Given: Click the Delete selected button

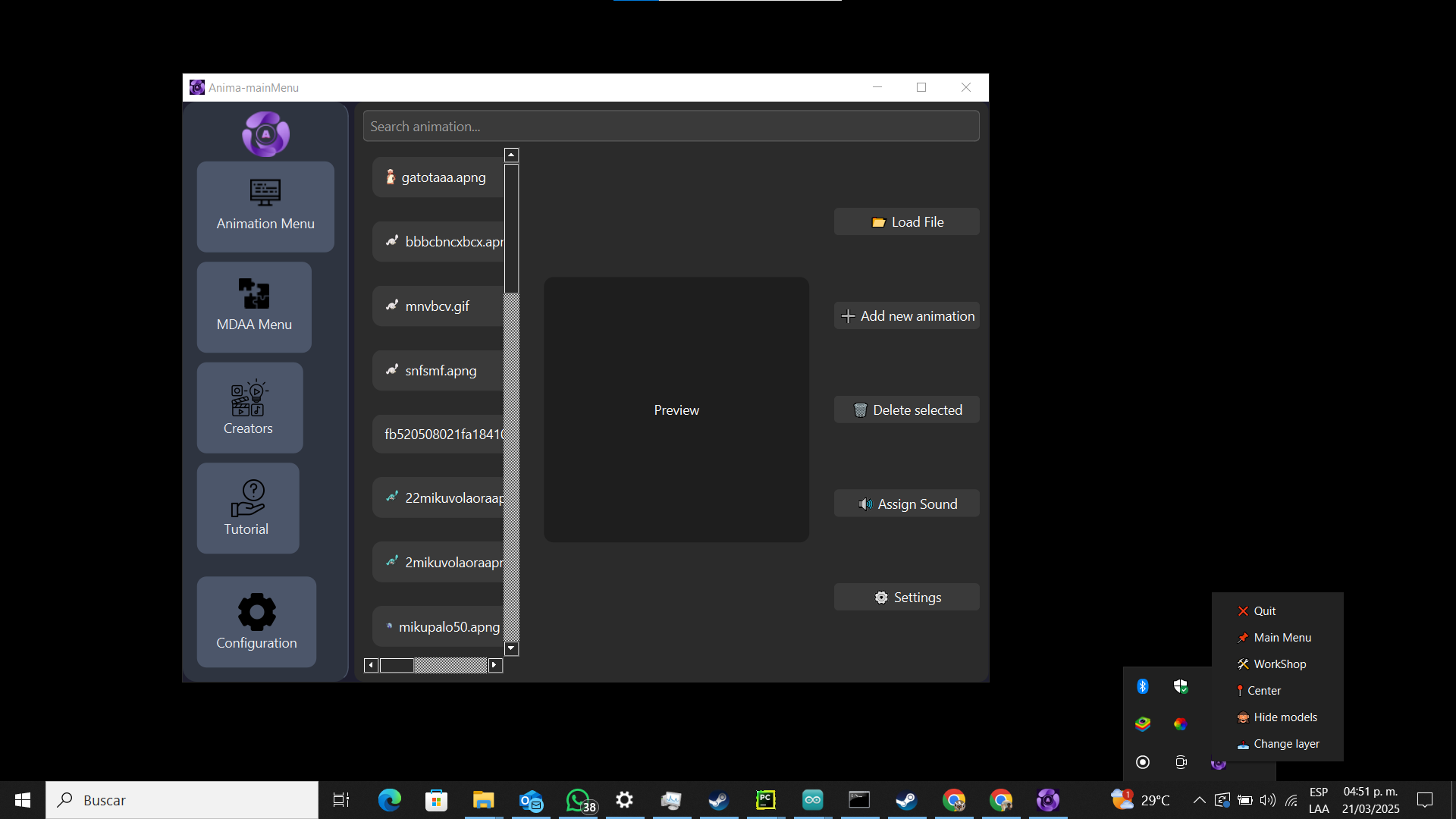Looking at the screenshot, I should coord(907,410).
